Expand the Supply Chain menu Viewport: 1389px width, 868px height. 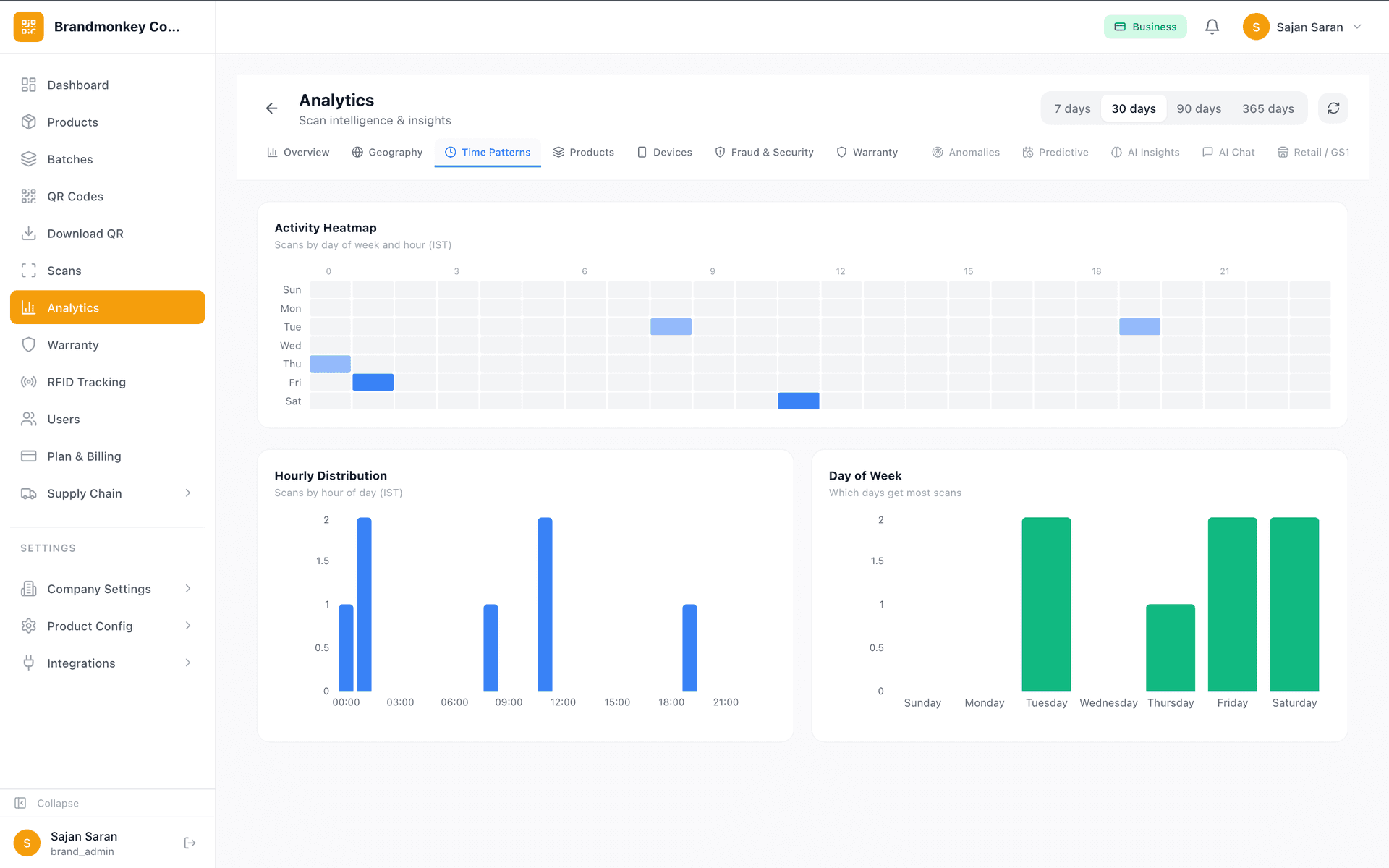point(84,493)
